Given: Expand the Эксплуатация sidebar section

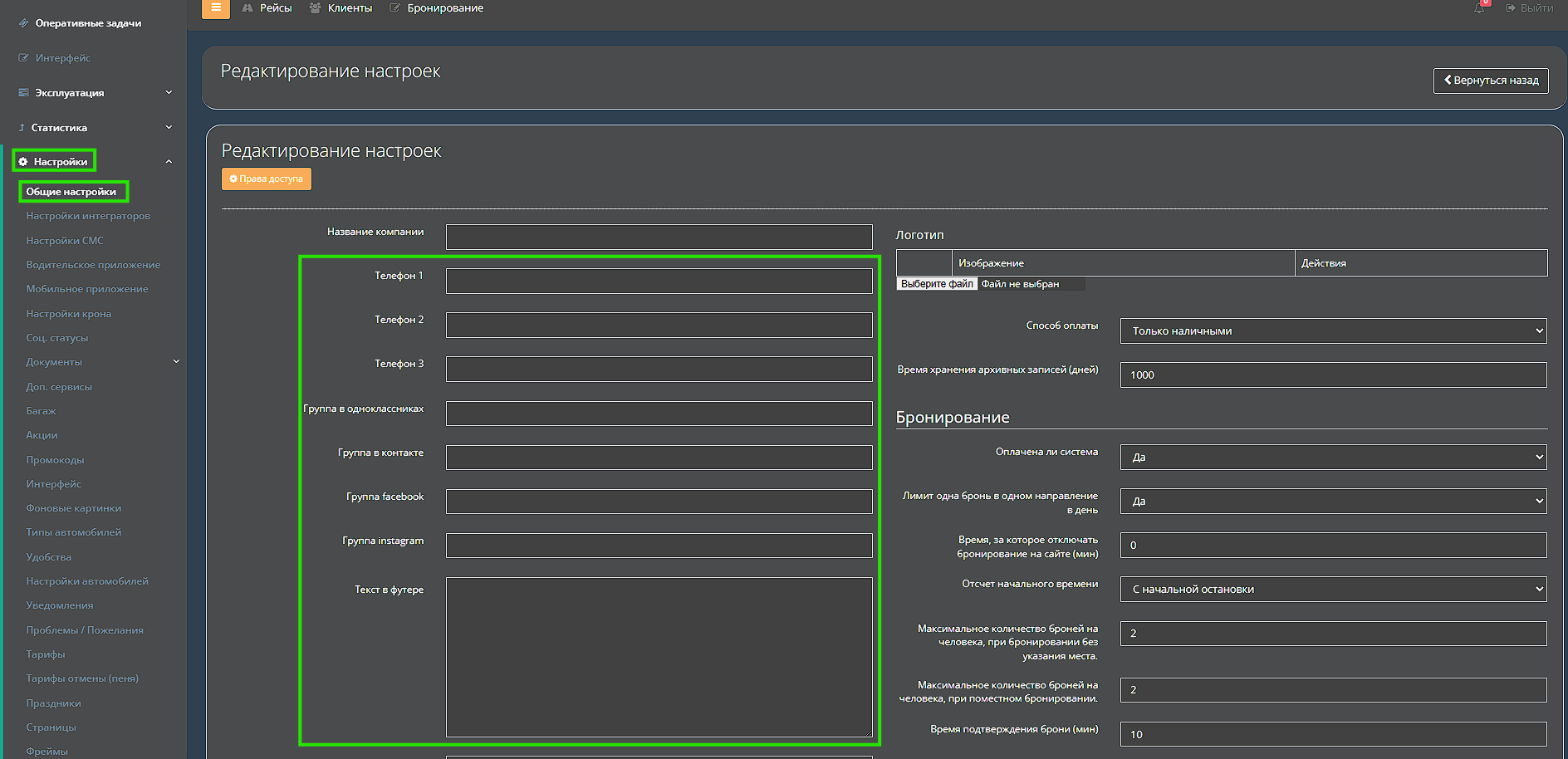Looking at the screenshot, I should (x=169, y=93).
